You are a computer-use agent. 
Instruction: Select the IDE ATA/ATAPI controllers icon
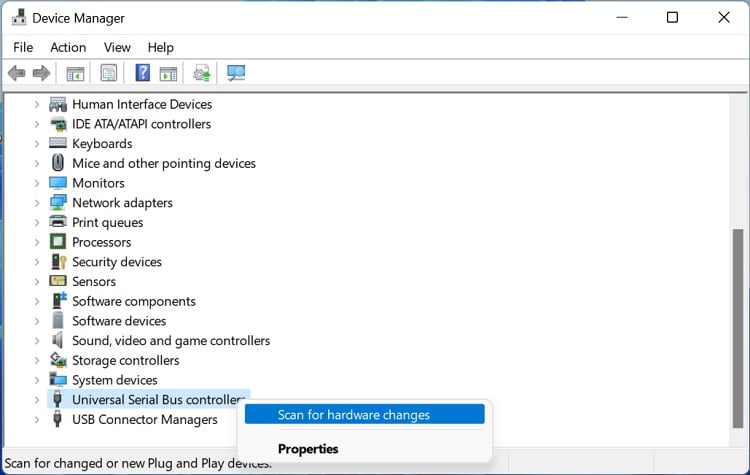[x=58, y=124]
